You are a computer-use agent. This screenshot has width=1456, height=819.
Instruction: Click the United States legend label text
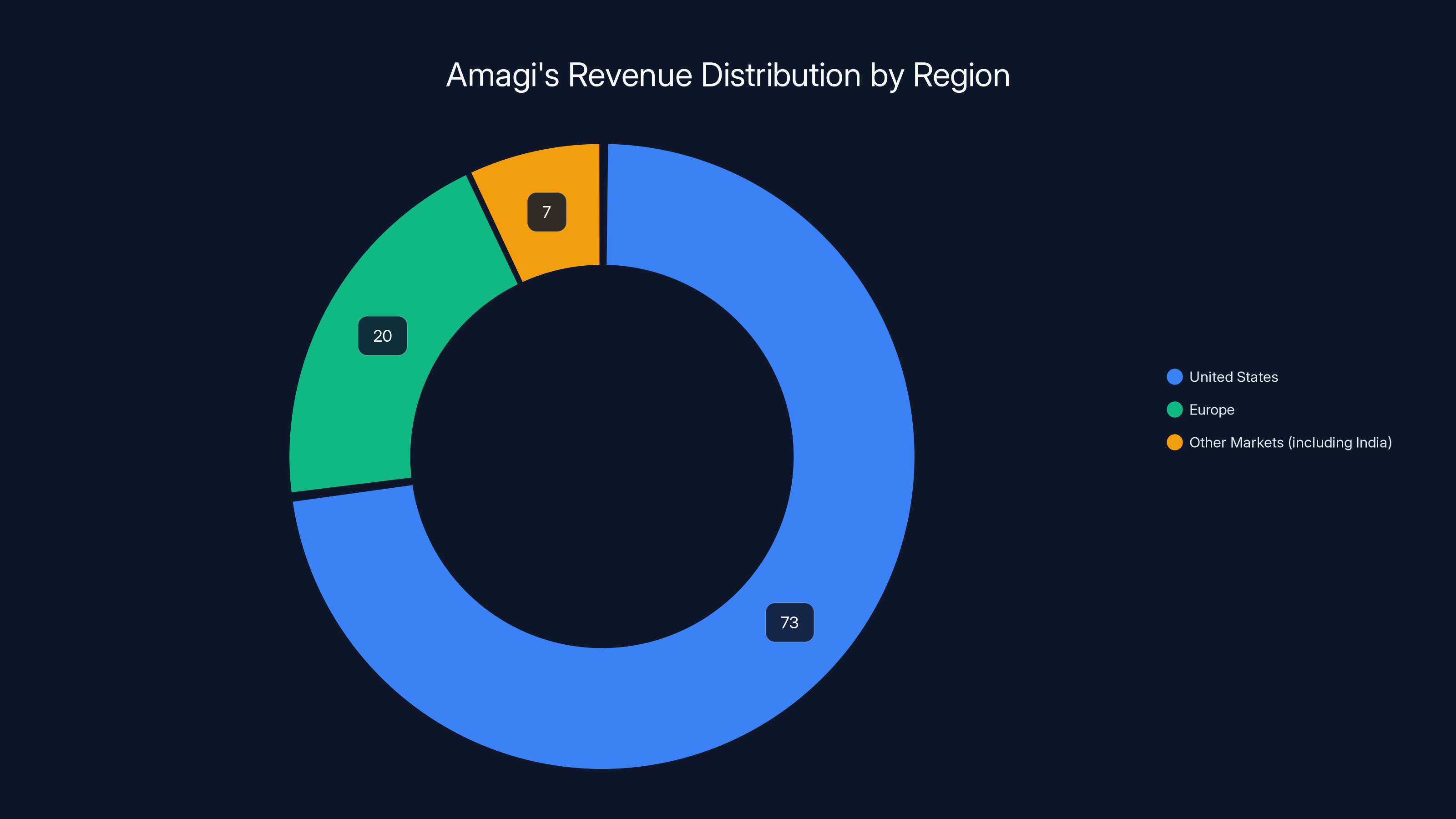(1234, 377)
